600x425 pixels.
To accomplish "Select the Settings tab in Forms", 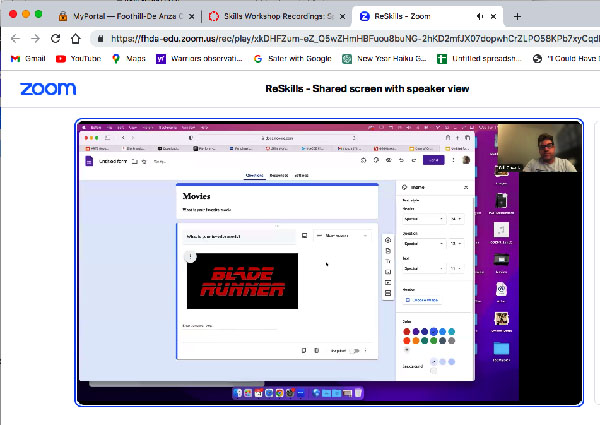I will 302,175.
